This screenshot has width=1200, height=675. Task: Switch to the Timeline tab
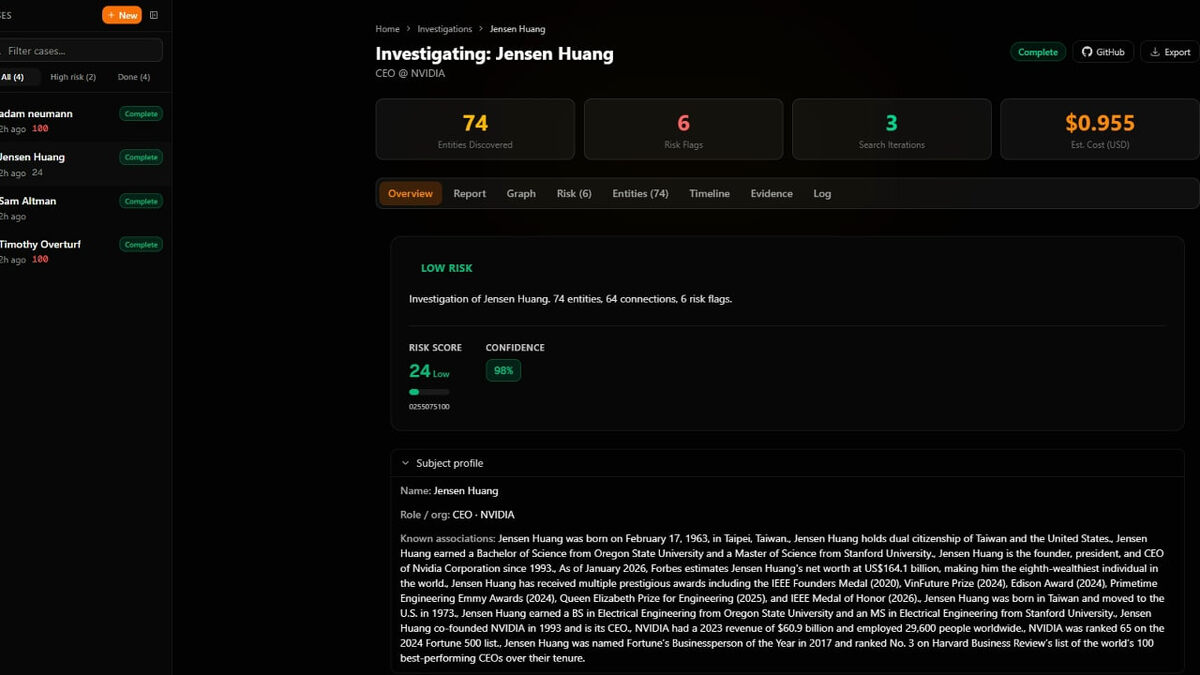709,193
